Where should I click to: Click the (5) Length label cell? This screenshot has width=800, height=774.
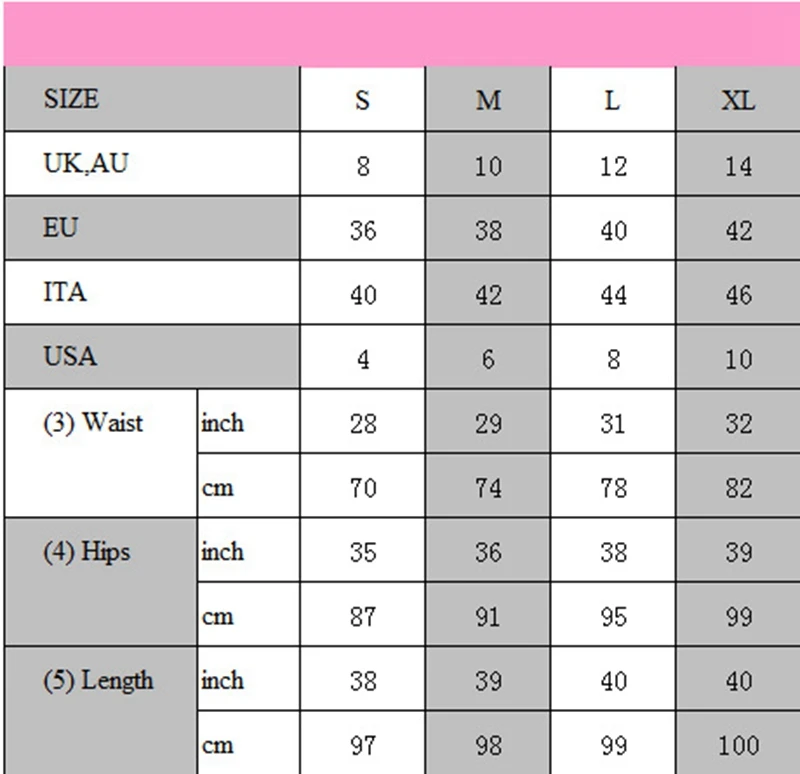pyautogui.click(x=101, y=710)
